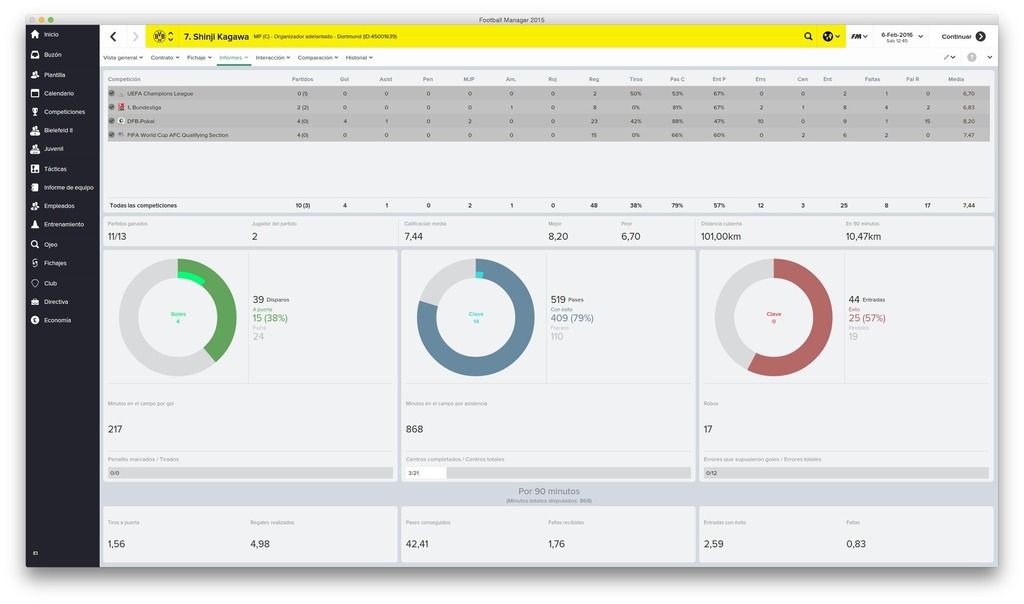Go forward with the right arrow
Image resolution: width=1024 pixels, height=604 pixels.
[135, 37]
